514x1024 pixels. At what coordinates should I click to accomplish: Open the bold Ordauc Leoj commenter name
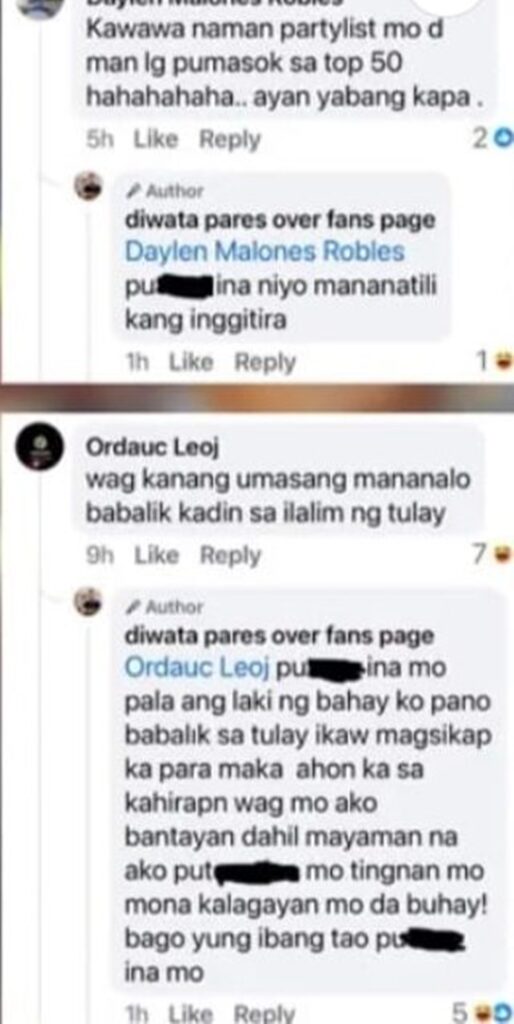[x=153, y=448]
